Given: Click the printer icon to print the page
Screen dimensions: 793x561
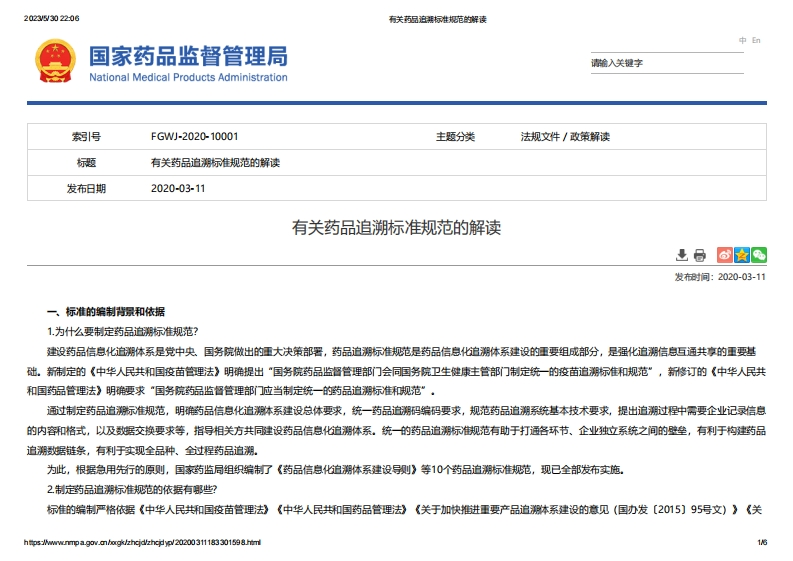Looking at the screenshot, I should point(700,255).
